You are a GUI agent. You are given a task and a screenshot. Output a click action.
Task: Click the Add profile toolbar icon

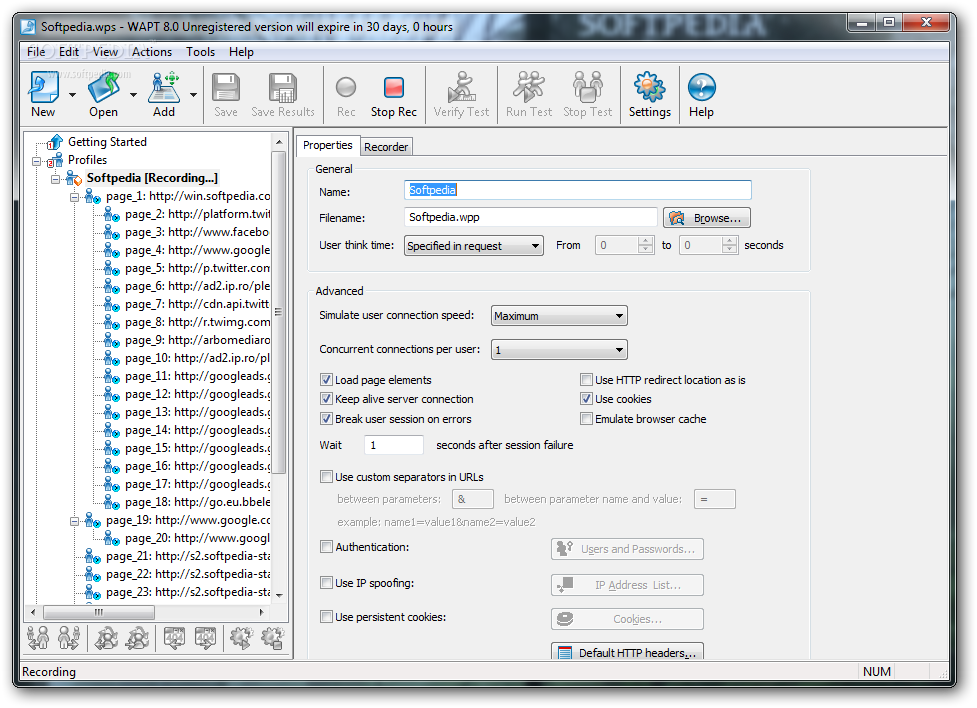coord(164,87)
